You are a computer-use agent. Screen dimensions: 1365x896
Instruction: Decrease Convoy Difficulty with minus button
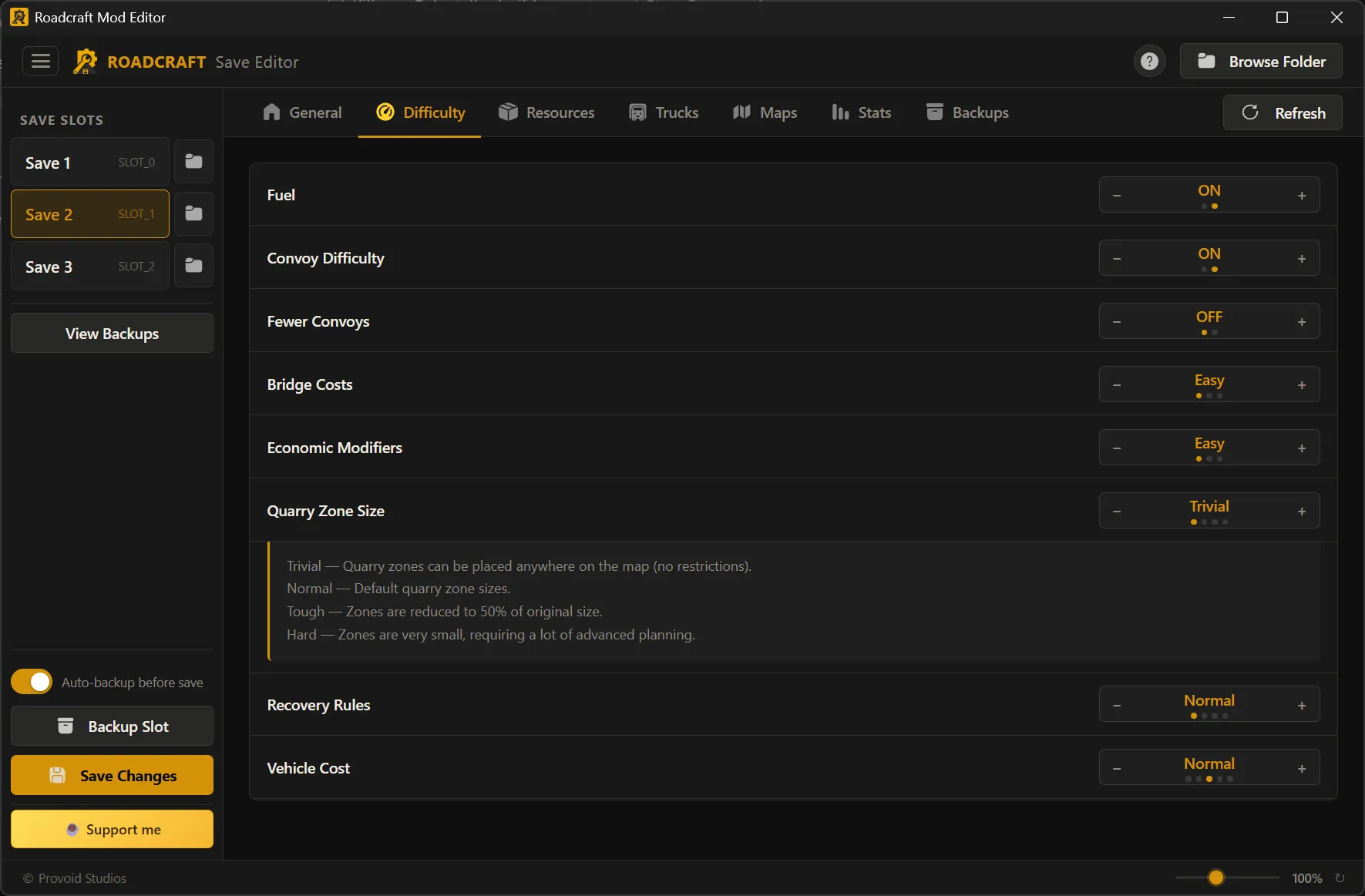coord(1117,259)
